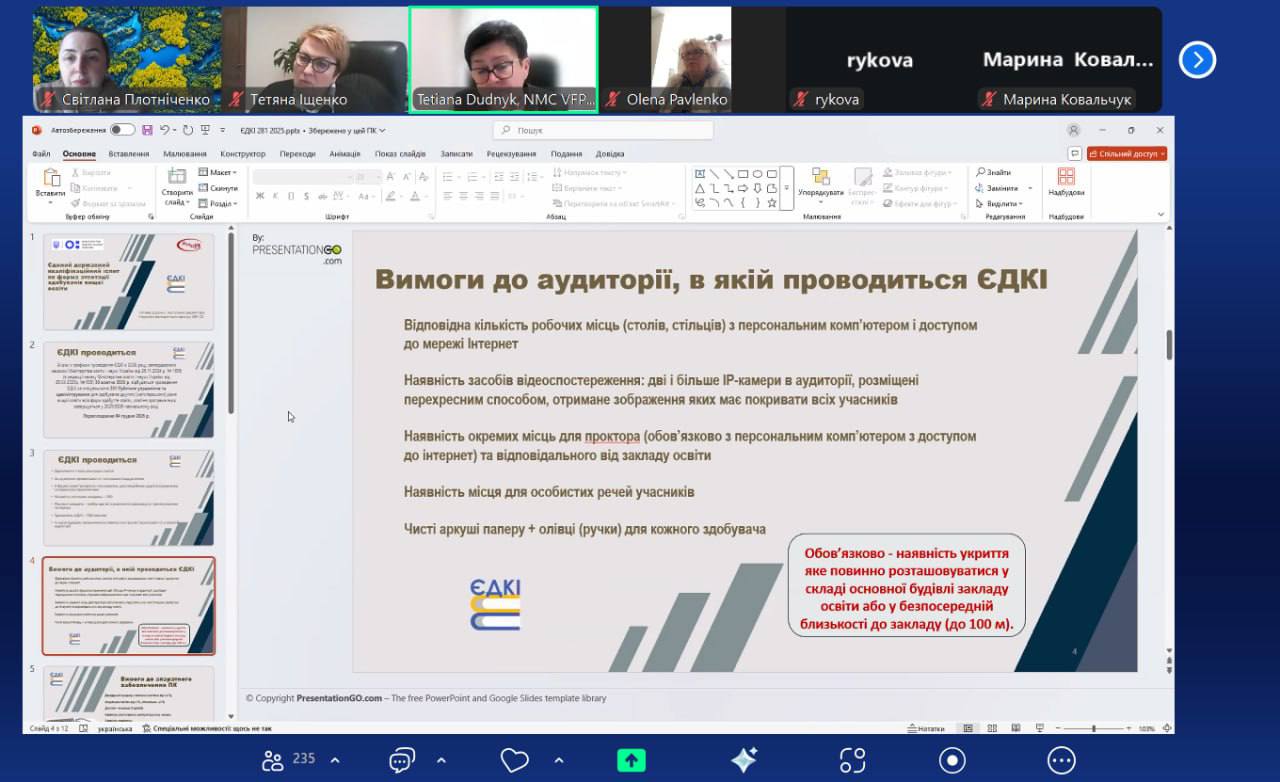Toggle italic (К) formatting

pyautogui.click(x=275, y=196)
